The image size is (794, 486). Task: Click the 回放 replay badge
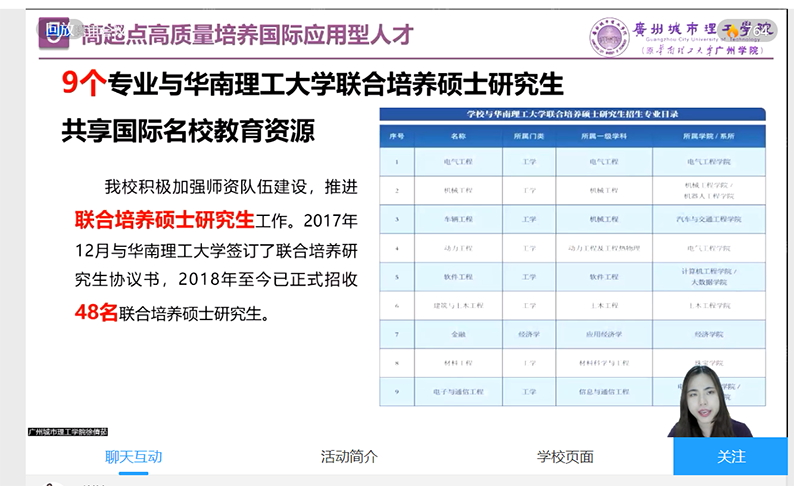click(59, 30)
